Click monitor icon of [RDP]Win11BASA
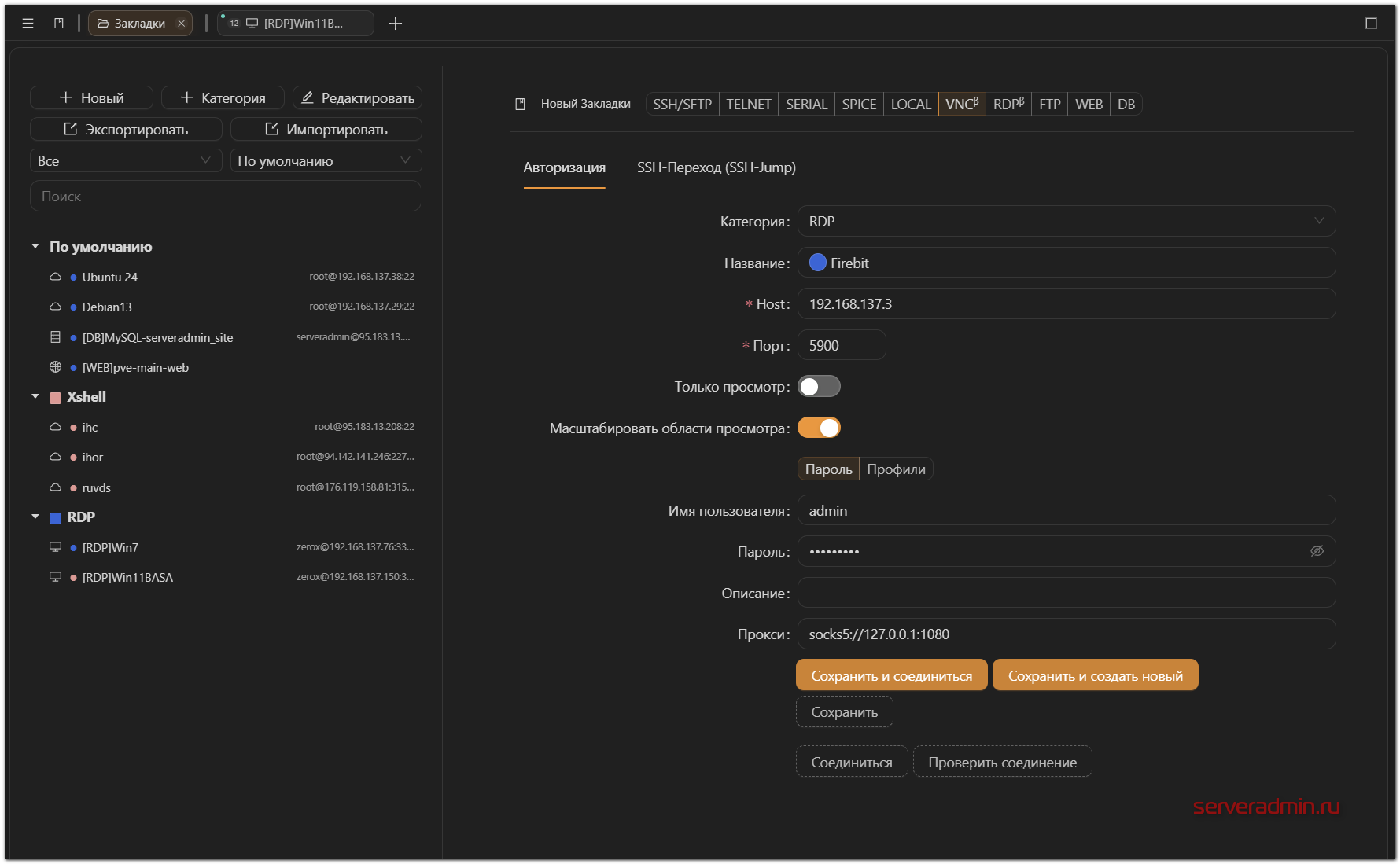Image resolution: width=1400 pixels, height=864 pixels. point(55,577)
